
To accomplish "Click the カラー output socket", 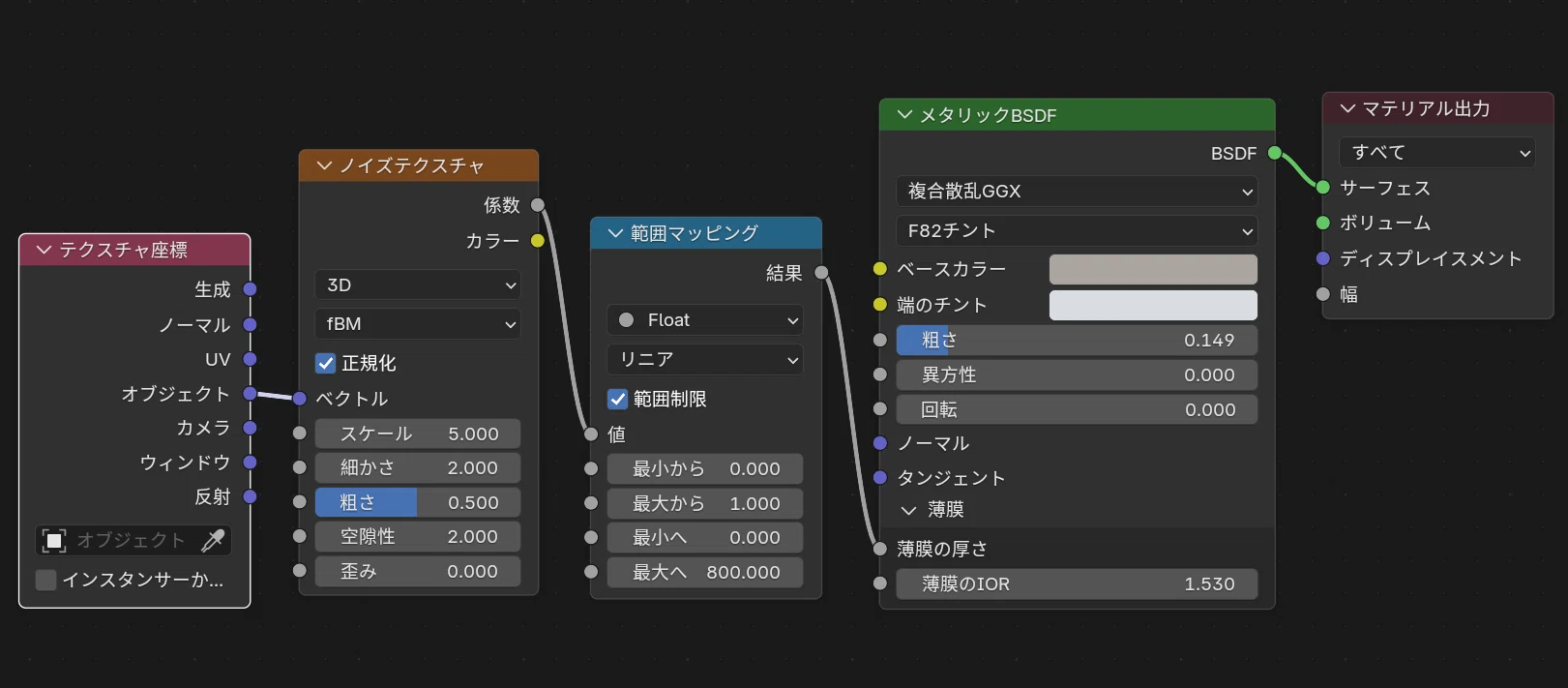I will point(538,240).
